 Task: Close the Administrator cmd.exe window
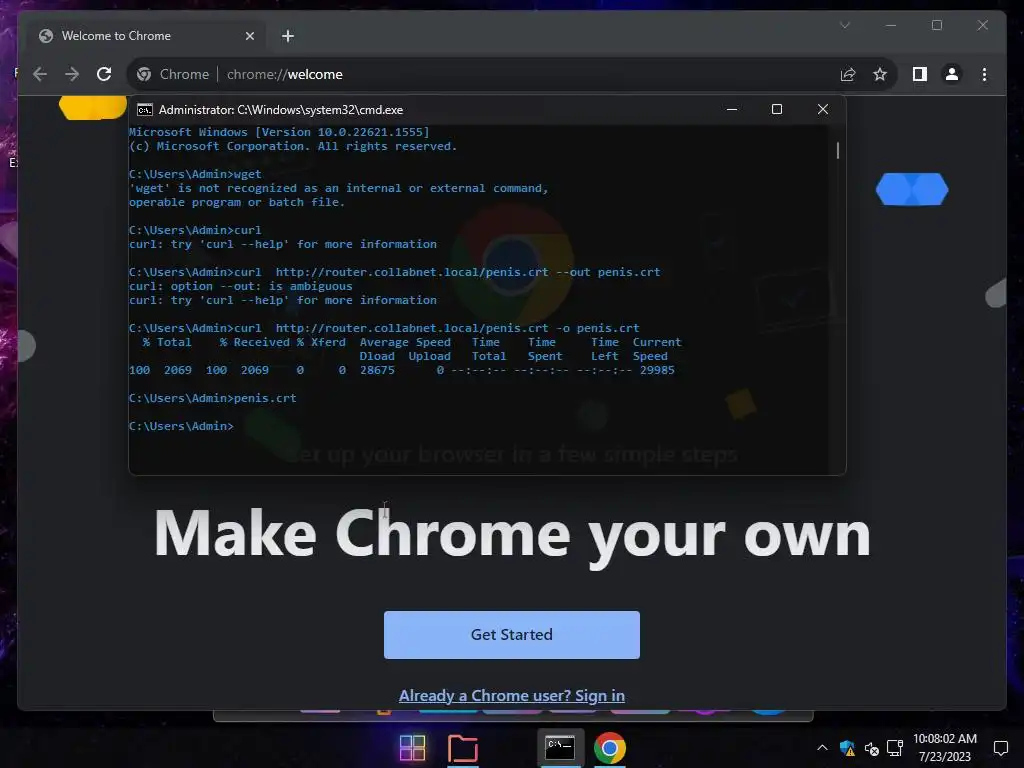823,109
